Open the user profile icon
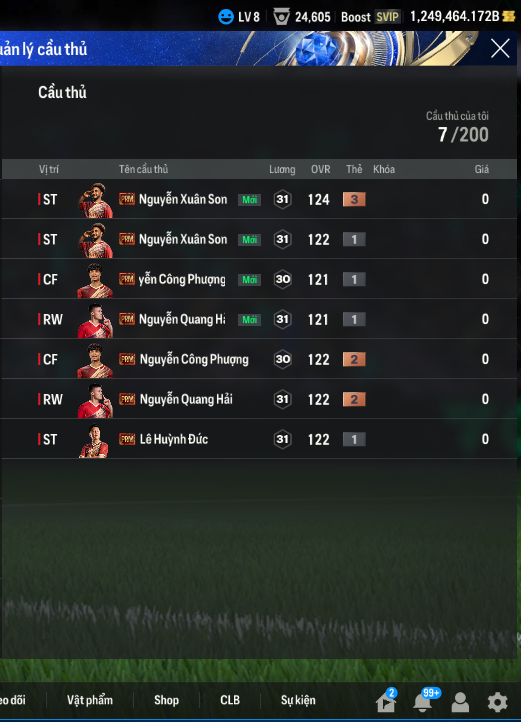The image size is (521, 722). click(x=460, y=702)
